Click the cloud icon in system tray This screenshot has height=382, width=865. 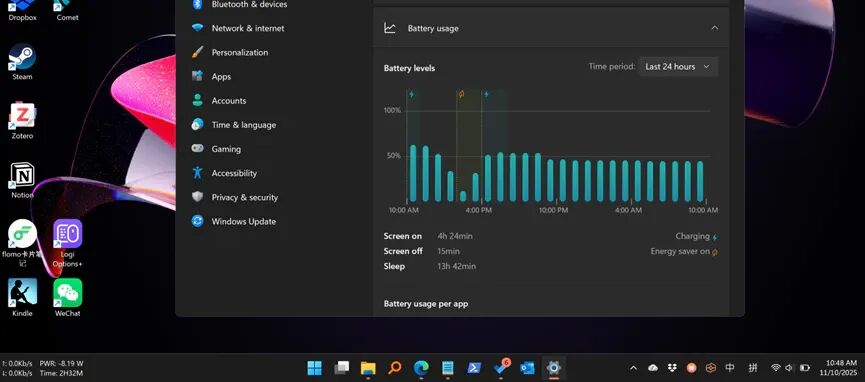click(x=653, y=368)
